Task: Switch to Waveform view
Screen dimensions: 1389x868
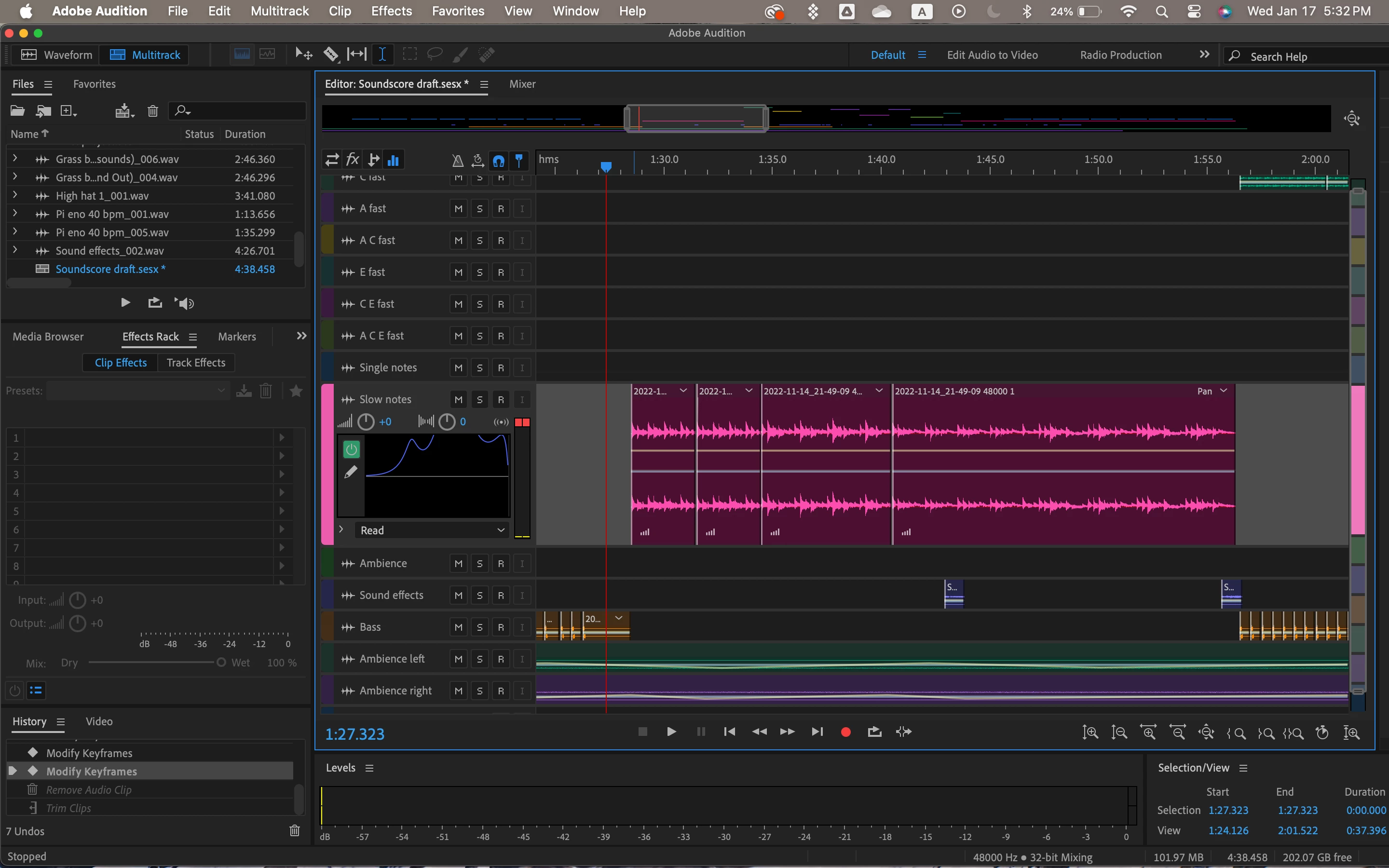Action: pos(56,54)
